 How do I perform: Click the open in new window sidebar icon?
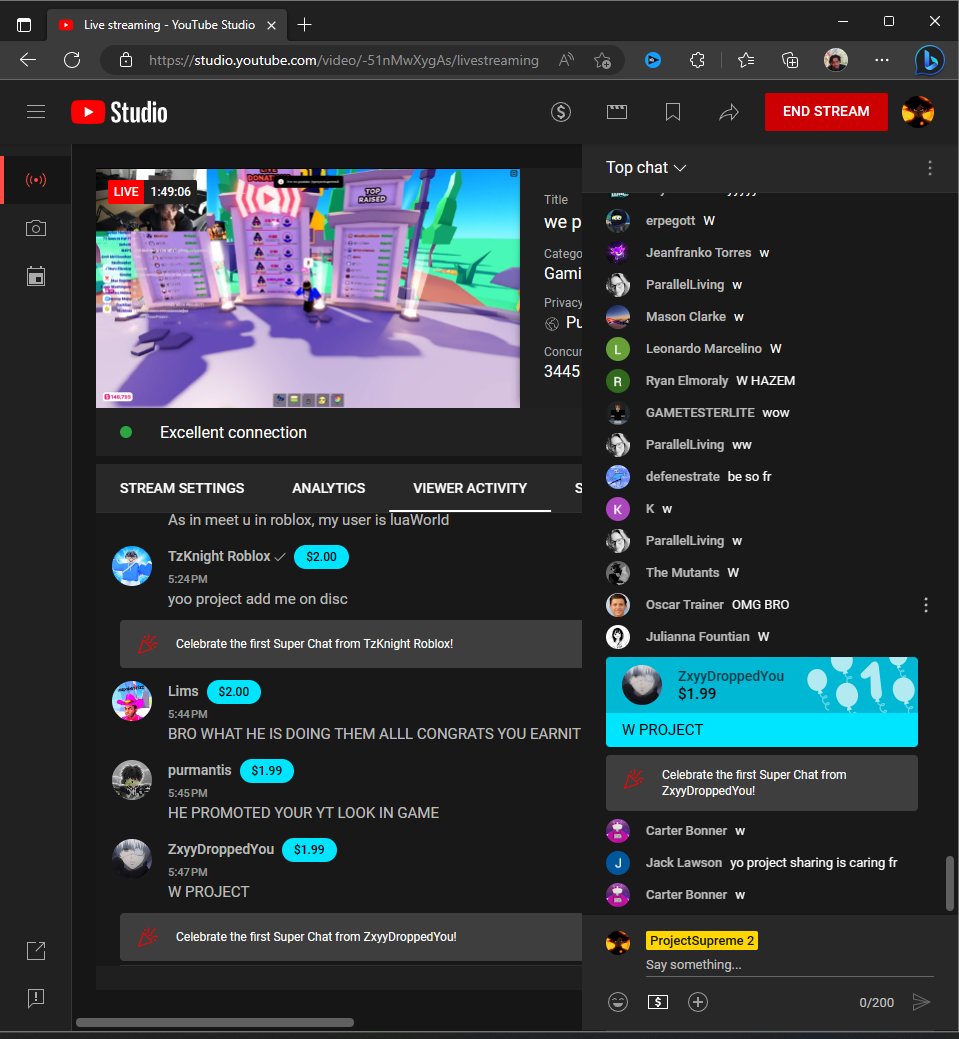pyautogui.click(x=36, y=950)
